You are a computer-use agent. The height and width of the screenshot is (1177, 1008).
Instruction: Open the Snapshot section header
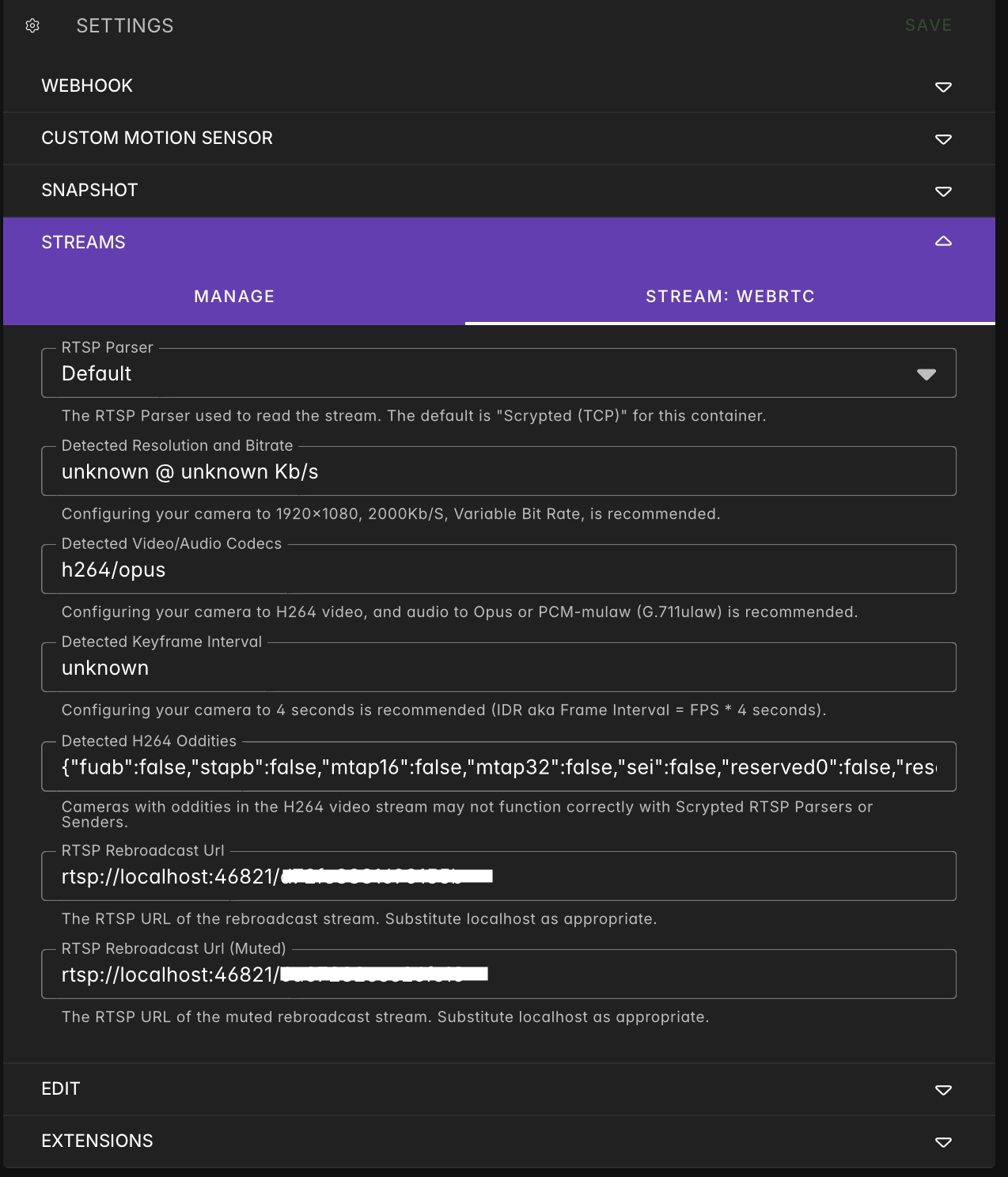coord(89,190)
